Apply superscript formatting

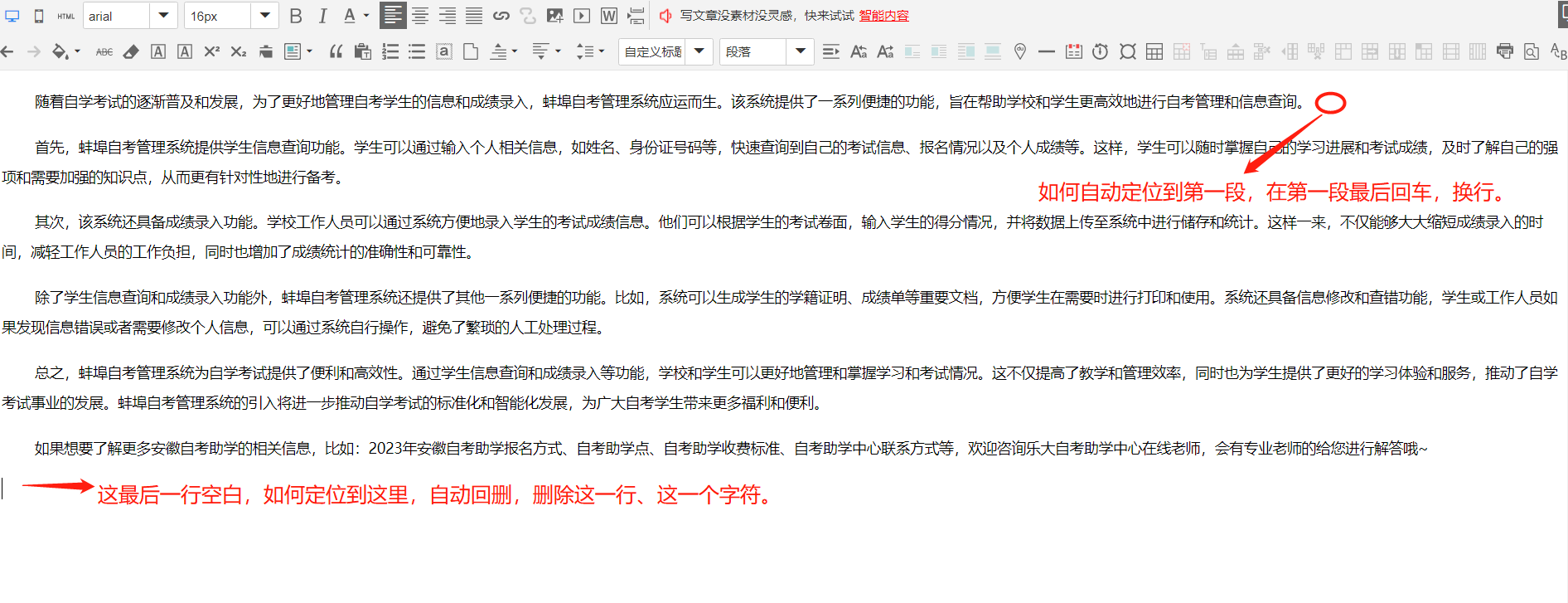coord(211,51)
